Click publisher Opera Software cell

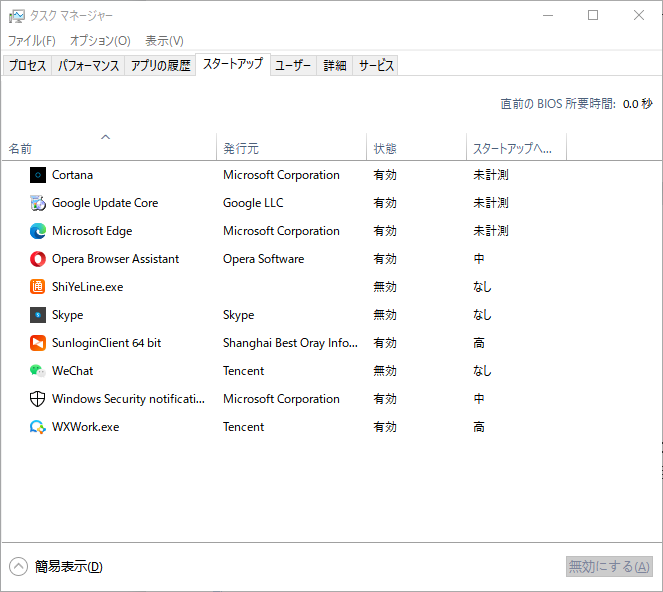point(263,259)
